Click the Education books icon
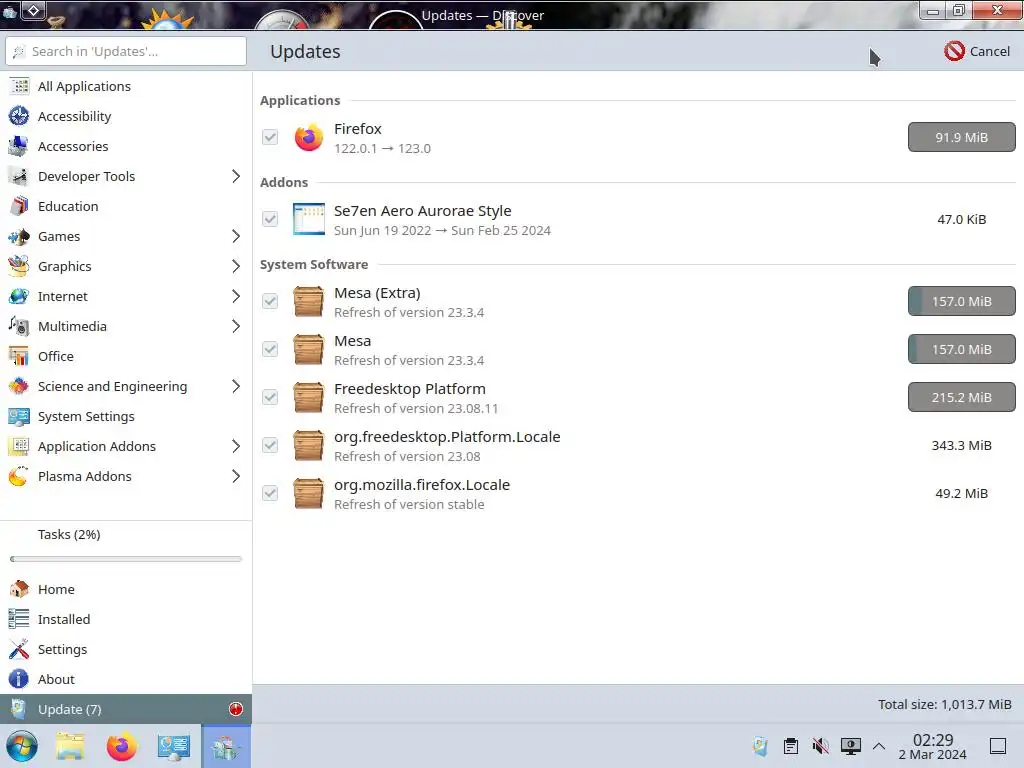This screenshot has height=768, width=1024. (19, 206)
